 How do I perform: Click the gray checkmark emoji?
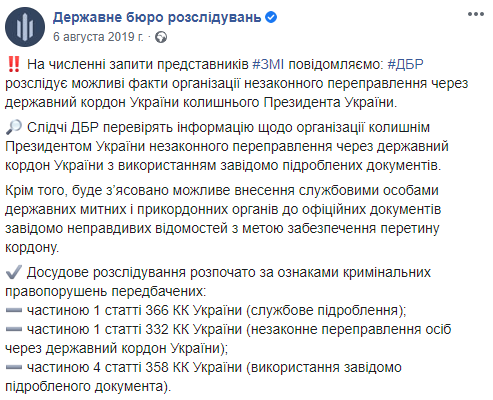[14, 272]
